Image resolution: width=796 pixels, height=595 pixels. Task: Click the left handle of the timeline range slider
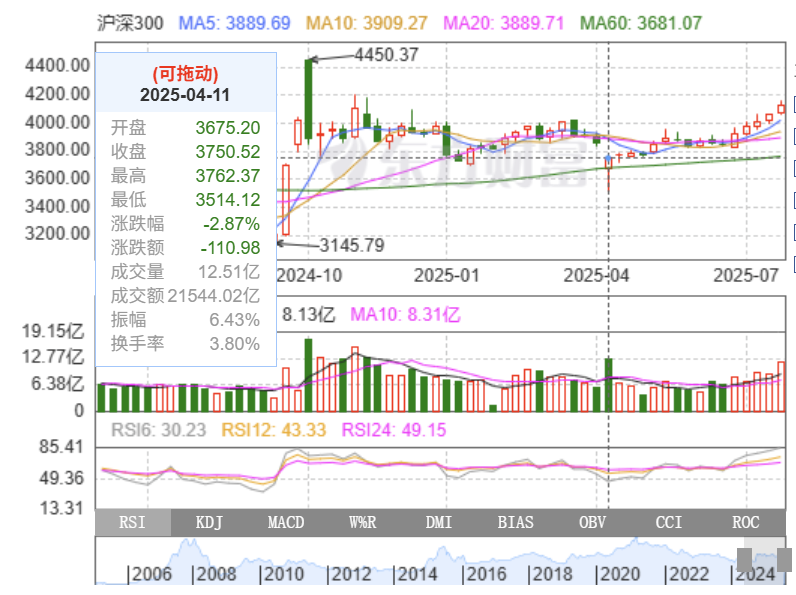[745, 560]
